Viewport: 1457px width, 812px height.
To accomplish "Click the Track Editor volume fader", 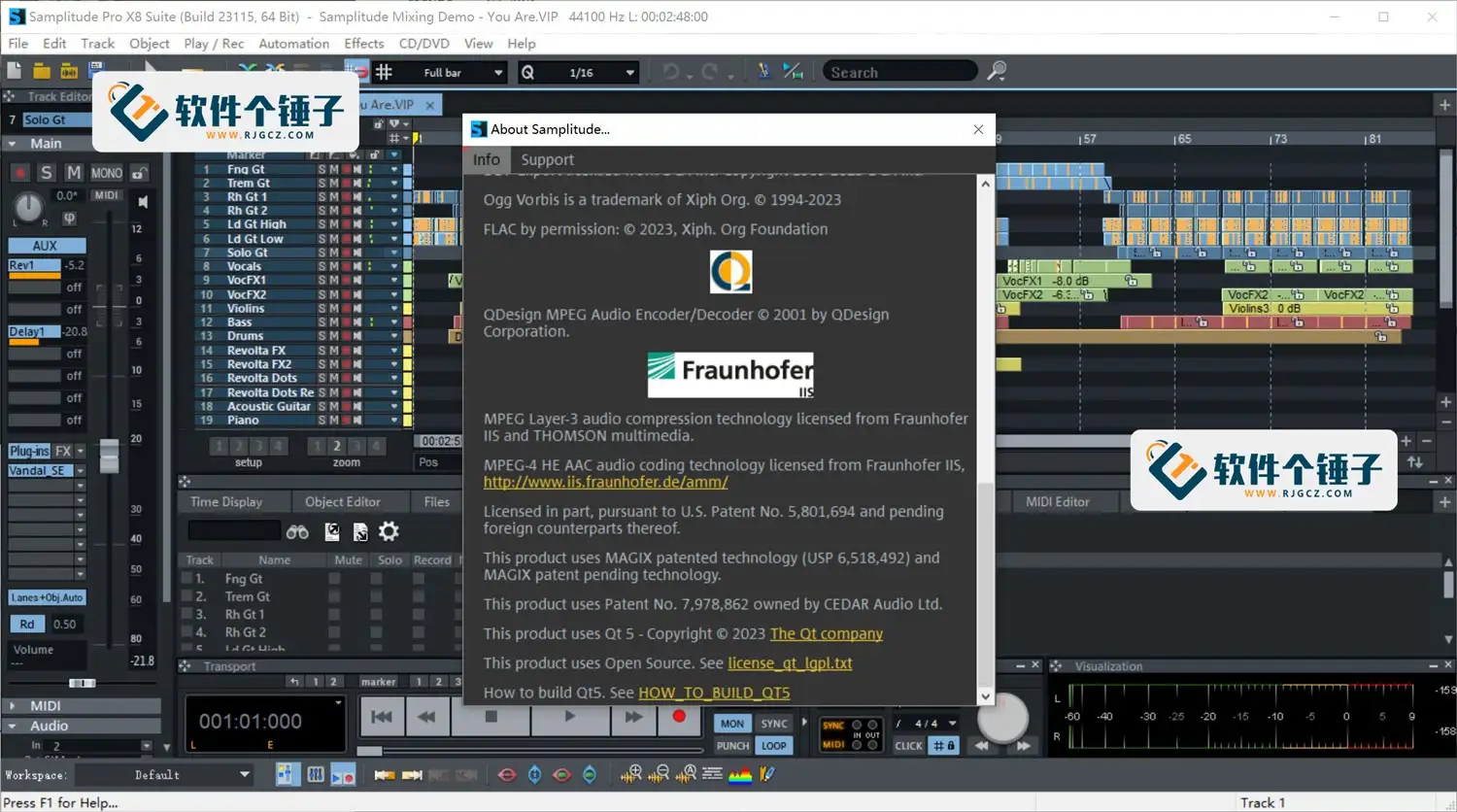I will pos(110,457).
